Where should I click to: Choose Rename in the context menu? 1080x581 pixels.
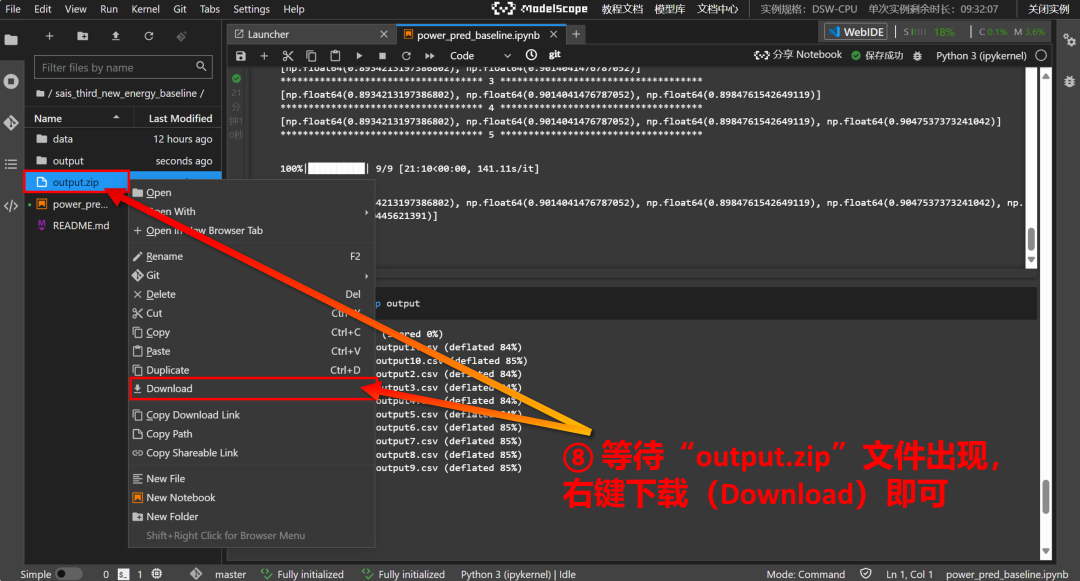tap(251, 256)
